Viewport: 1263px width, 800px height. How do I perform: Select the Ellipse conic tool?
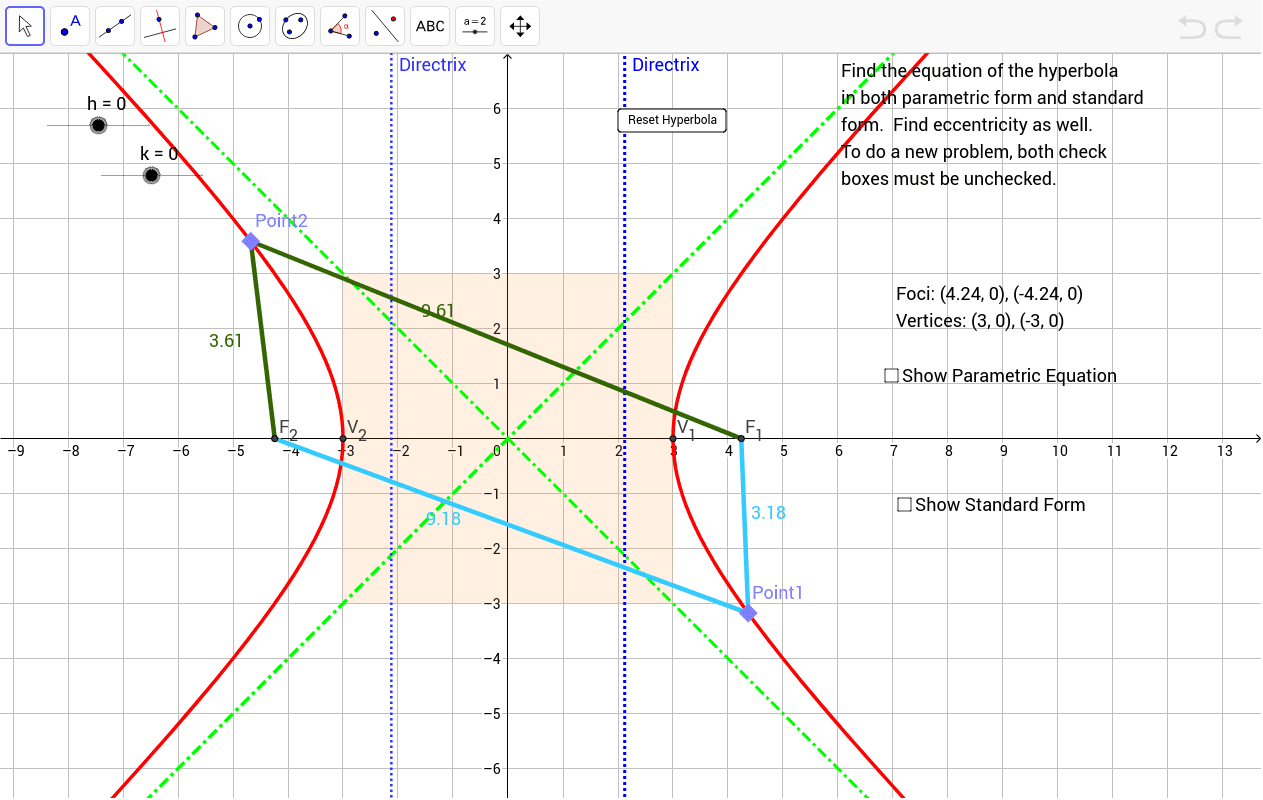click(295, 26)
